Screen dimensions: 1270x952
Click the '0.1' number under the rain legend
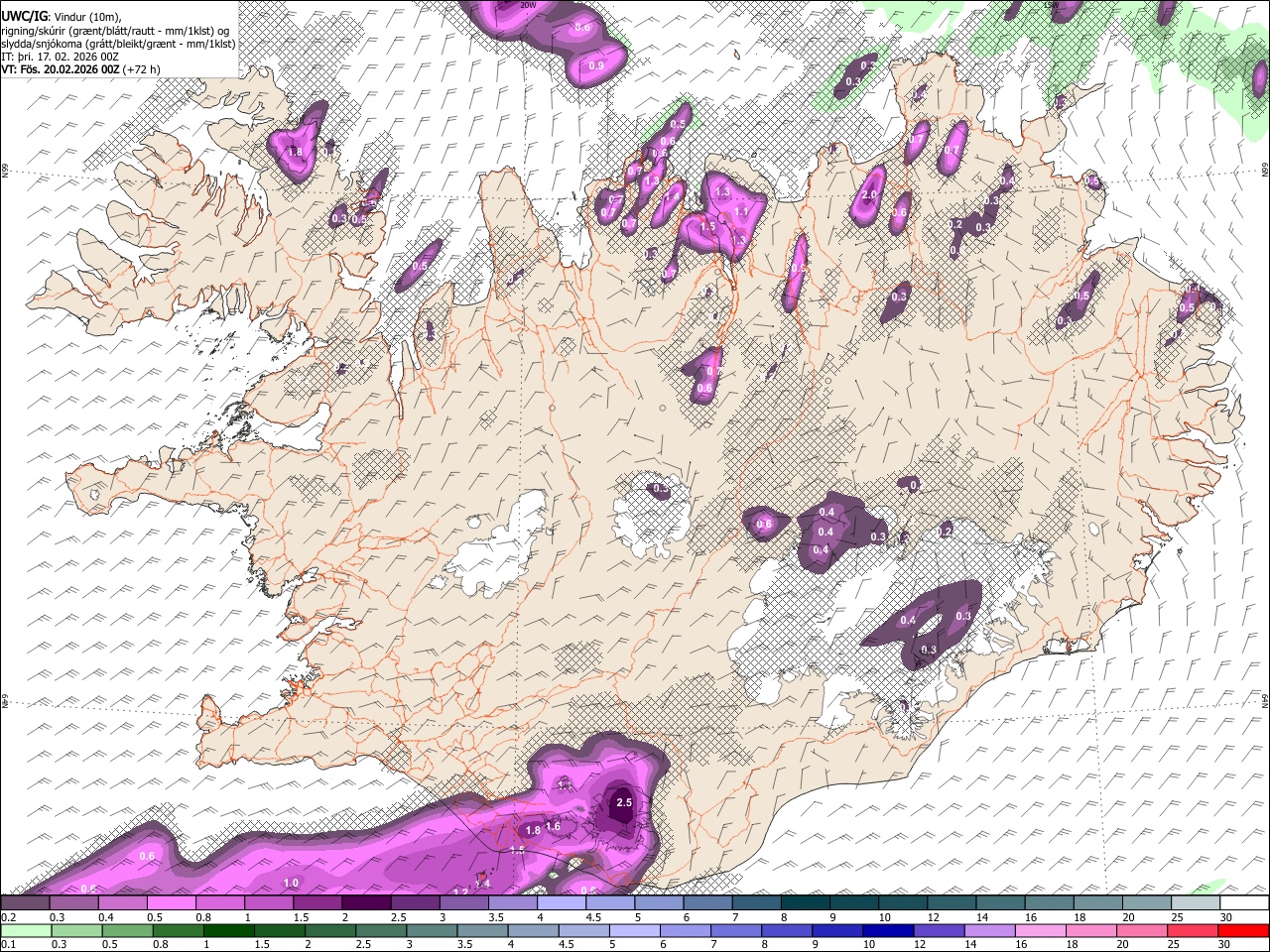(x=9, y=944)
